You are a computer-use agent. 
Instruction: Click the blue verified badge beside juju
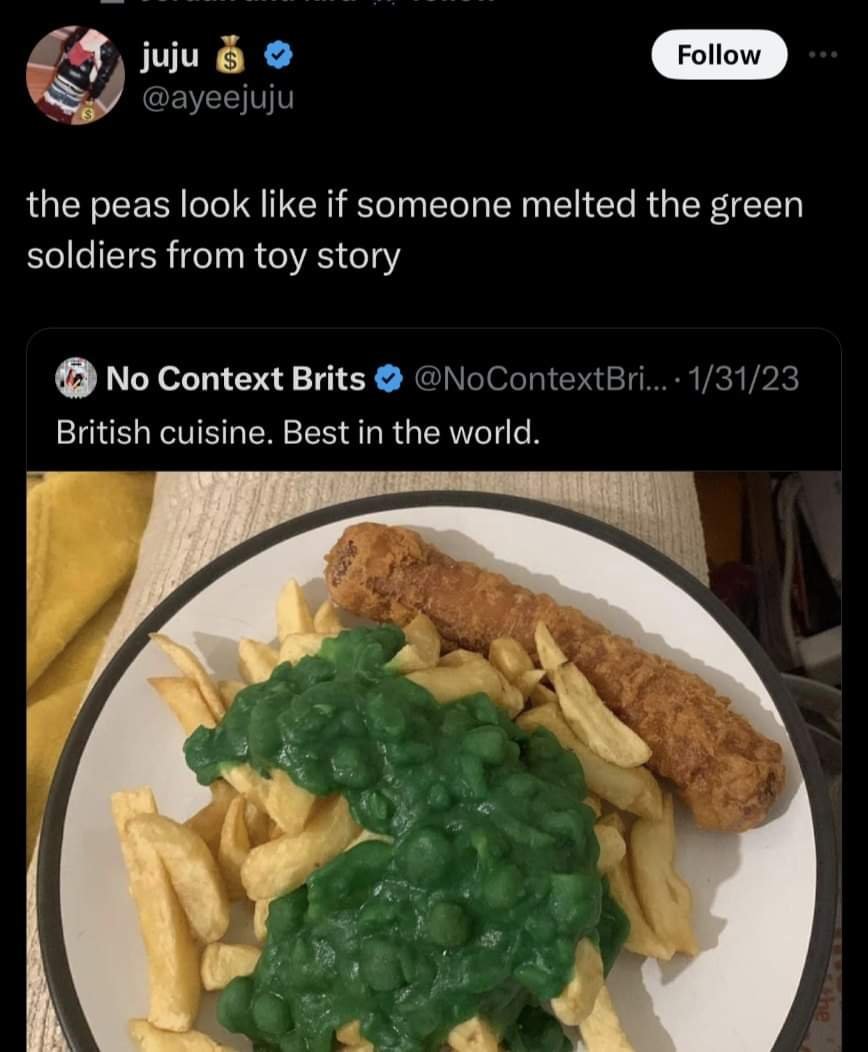click(278, 56)
